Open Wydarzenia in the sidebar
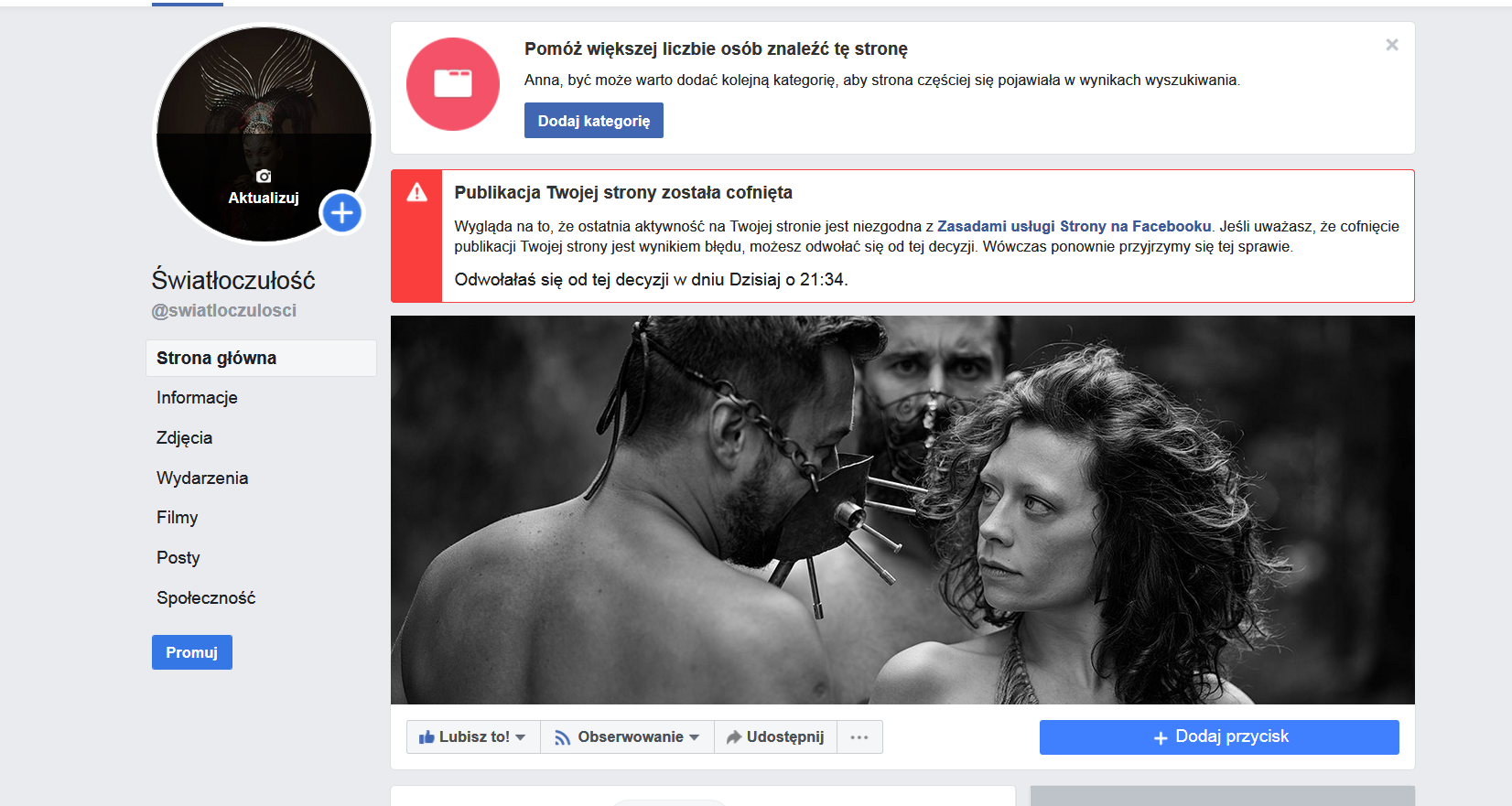Image resolution: width=1512 pixels, height=806 pixels. (x=202, y=478)
